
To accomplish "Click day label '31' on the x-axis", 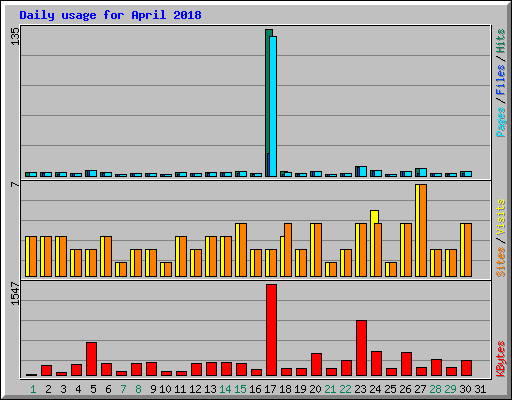I will point(480,389).
